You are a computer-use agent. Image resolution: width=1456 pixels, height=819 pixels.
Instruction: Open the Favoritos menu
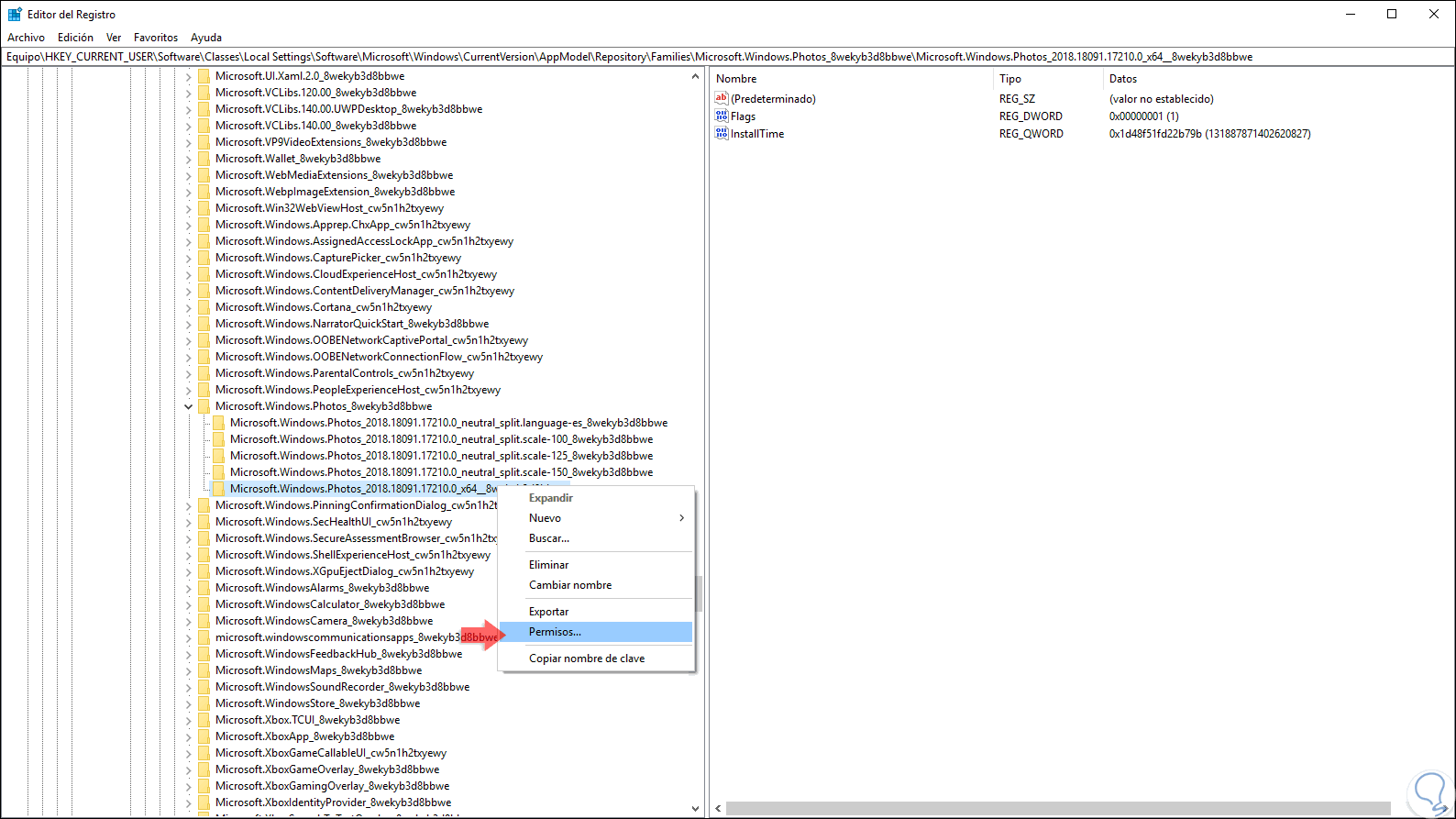click(156, 38)
